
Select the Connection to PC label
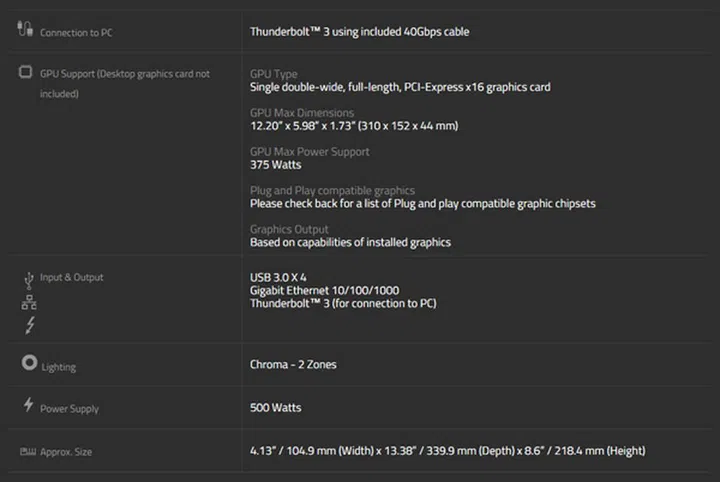(x=75, y=33)
